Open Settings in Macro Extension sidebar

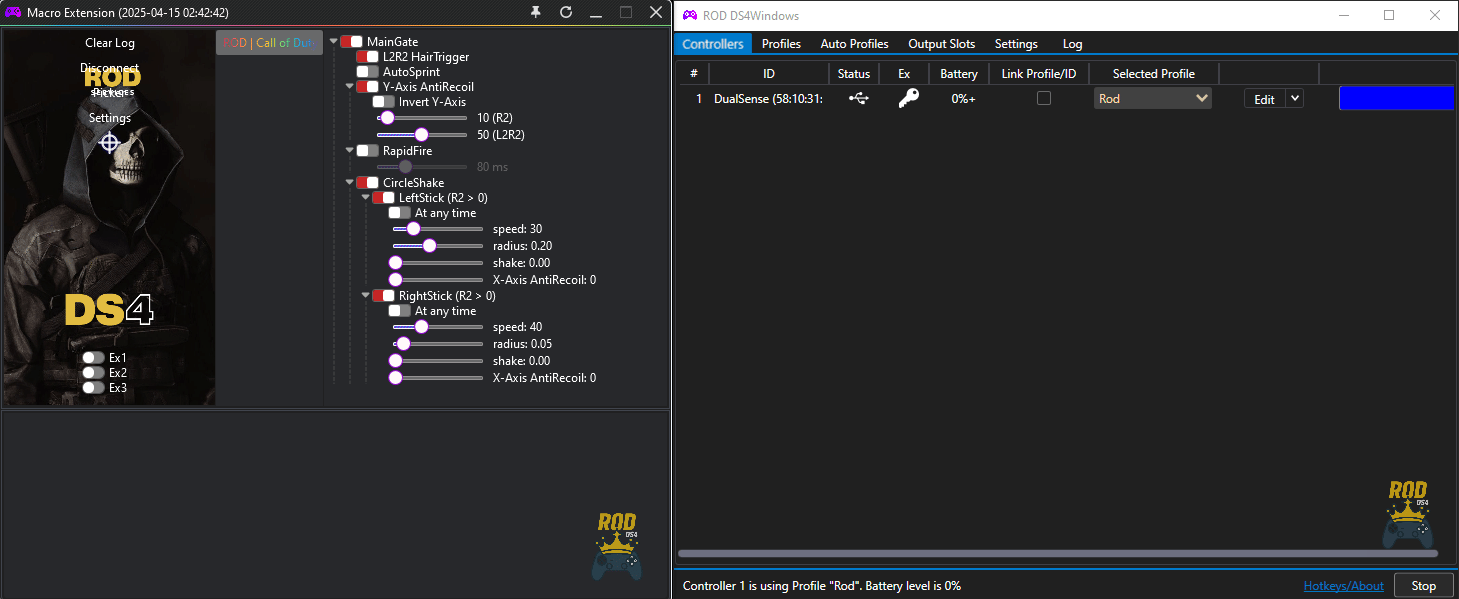point(110,117)
